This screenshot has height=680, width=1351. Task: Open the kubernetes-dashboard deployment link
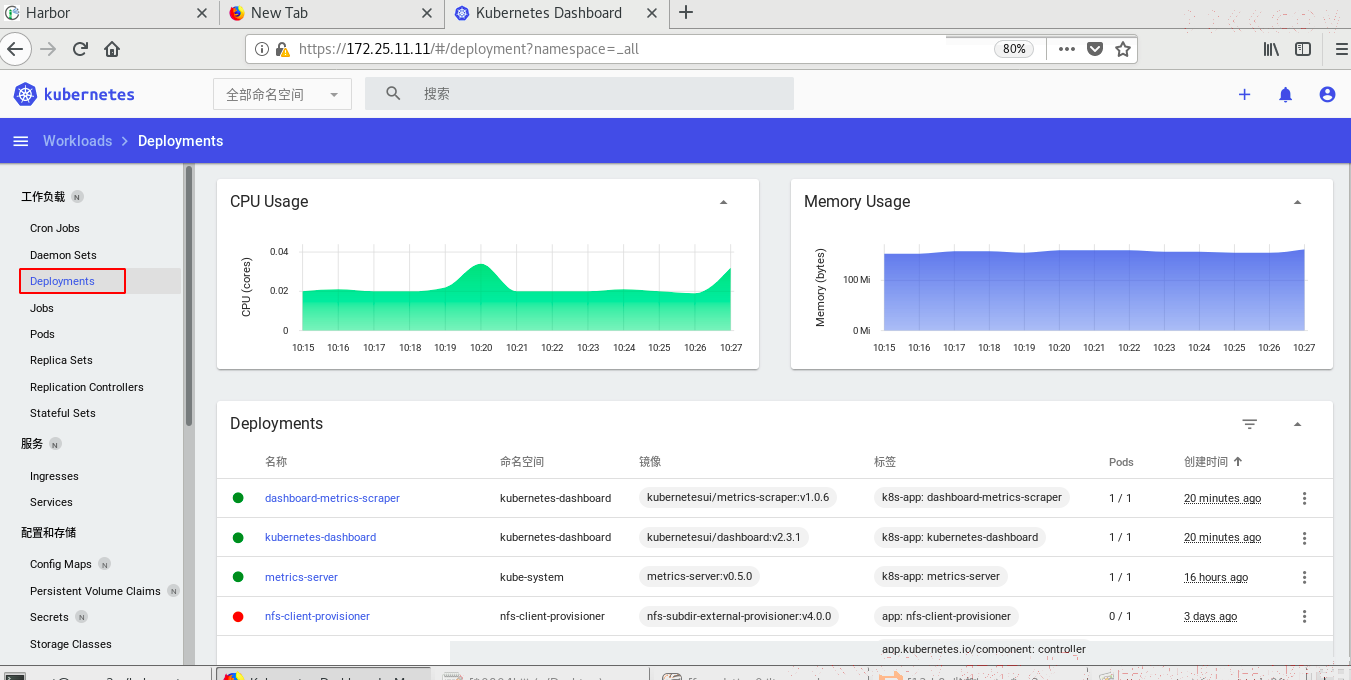(x=320, y=537)
